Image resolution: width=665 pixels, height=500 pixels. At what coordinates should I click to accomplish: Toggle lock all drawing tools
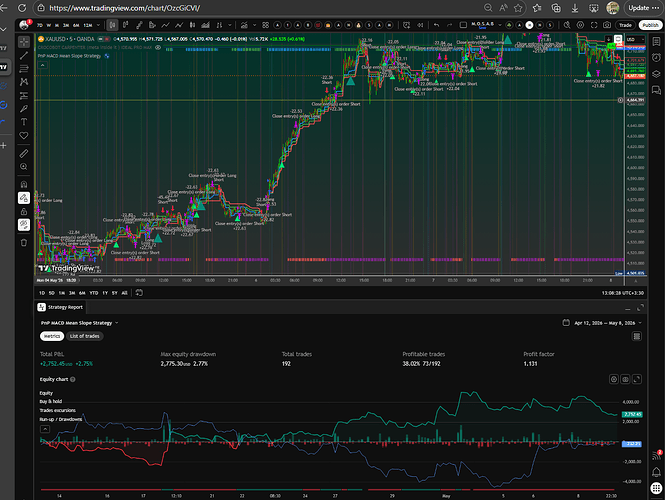(24, 211)
